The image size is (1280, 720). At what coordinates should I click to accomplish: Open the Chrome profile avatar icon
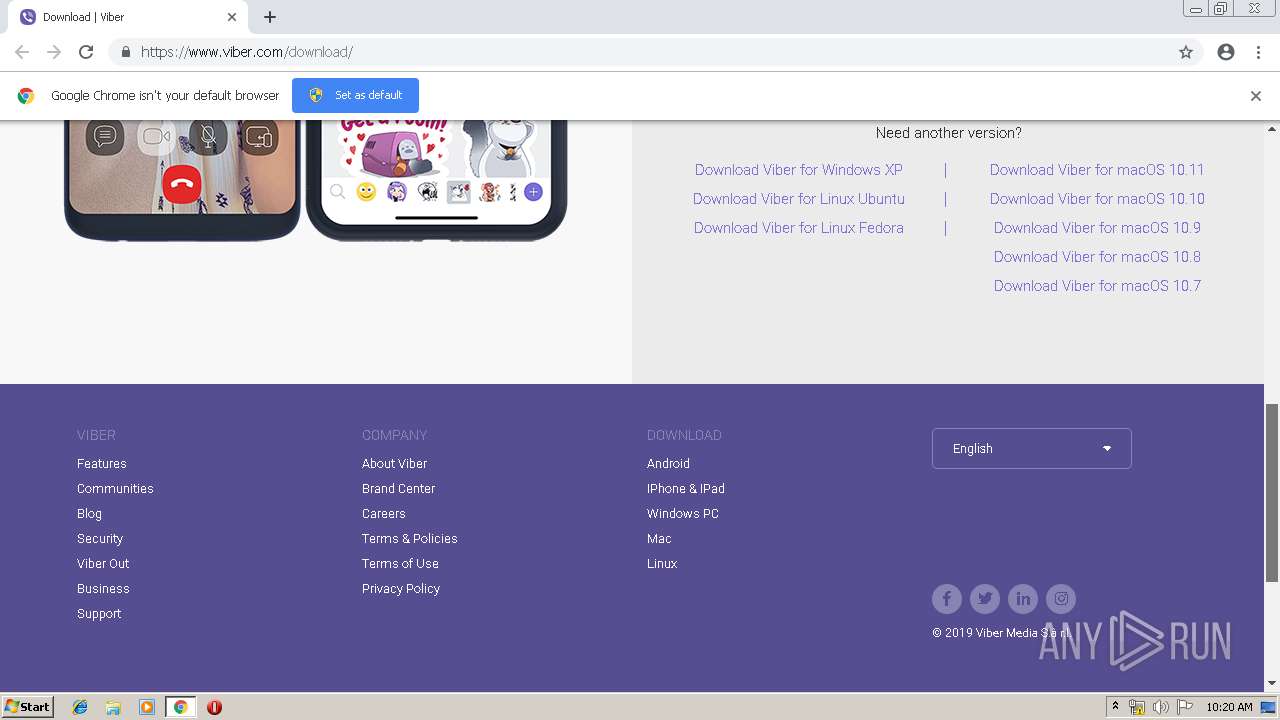click(1226, 52)
